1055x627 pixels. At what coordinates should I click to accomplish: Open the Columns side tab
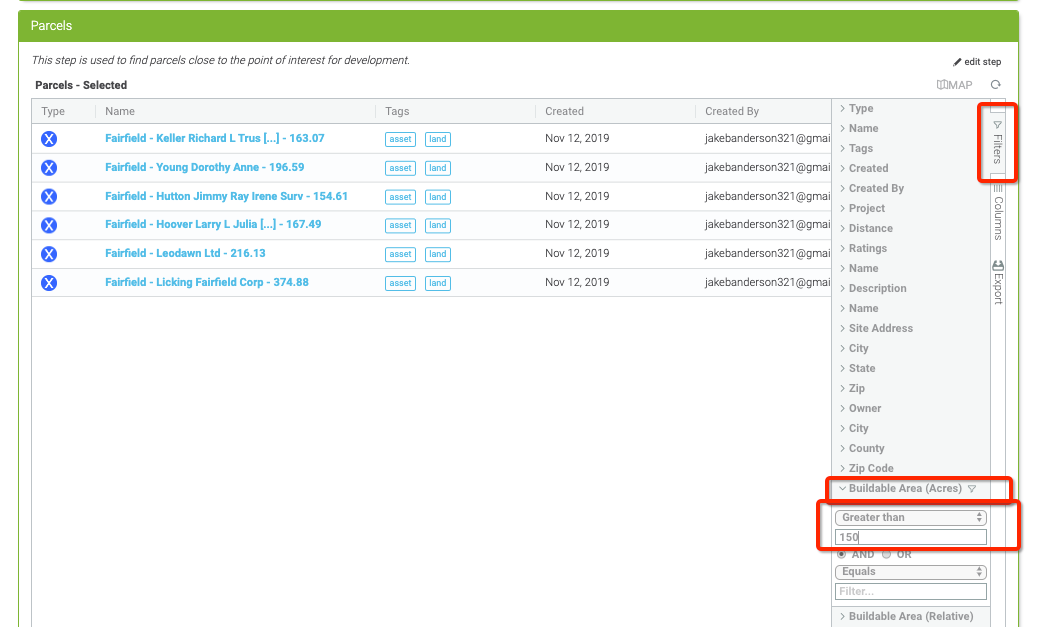(998, 213)
